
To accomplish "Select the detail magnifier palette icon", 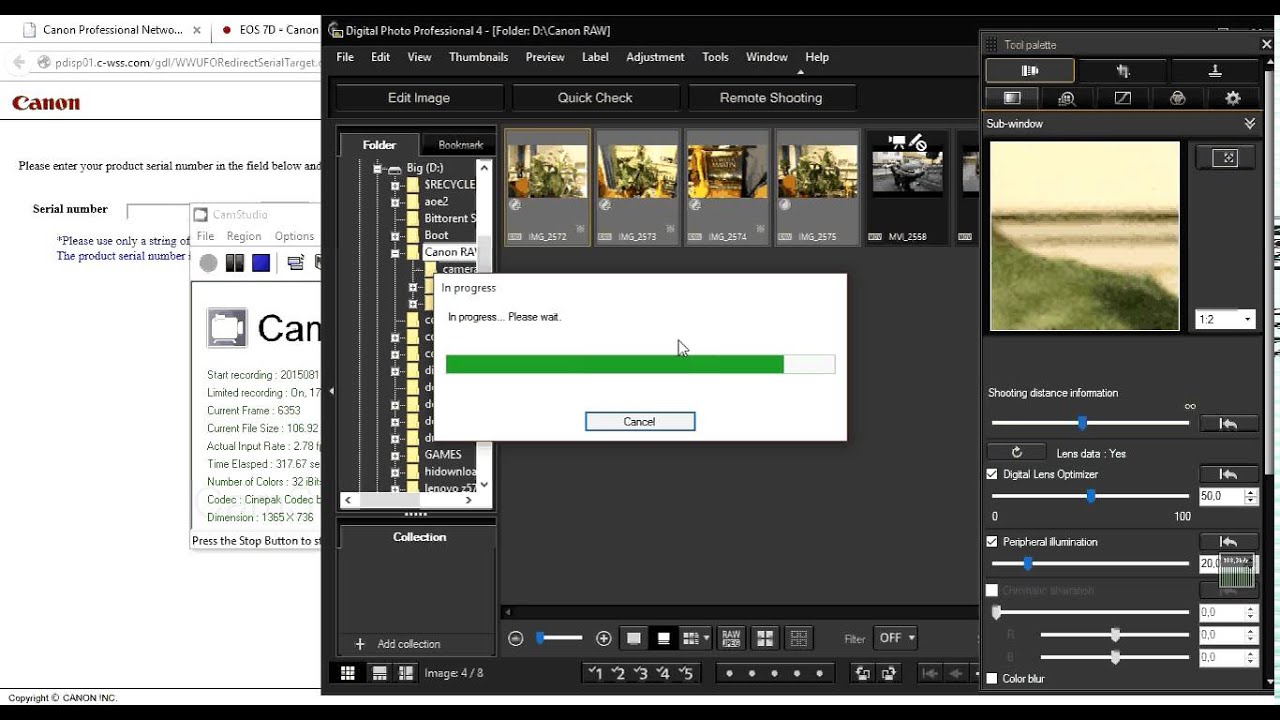I will pyautogui.click(x=1067, y=98).
